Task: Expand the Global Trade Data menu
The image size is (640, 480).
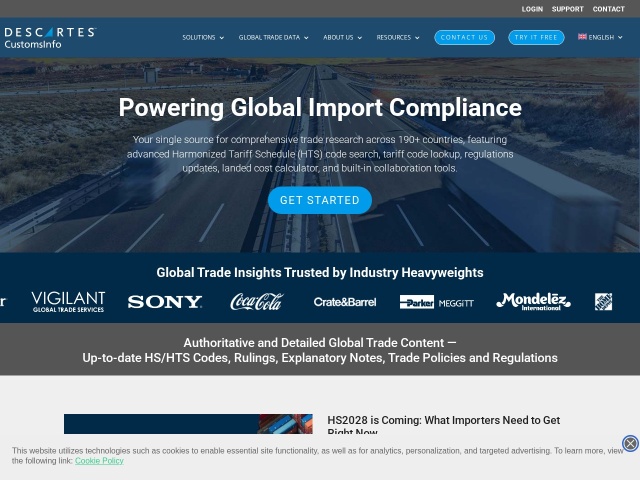Action: 273,38
